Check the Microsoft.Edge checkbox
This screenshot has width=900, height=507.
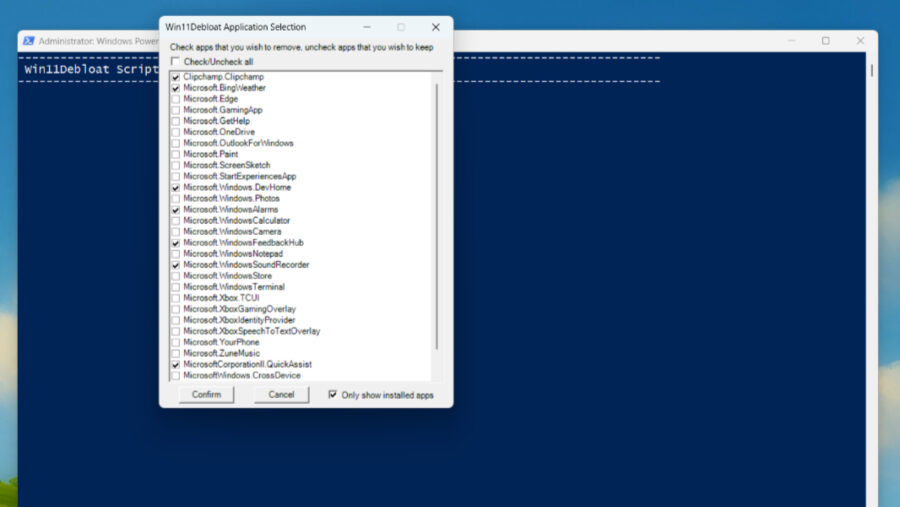pos(176,99)
